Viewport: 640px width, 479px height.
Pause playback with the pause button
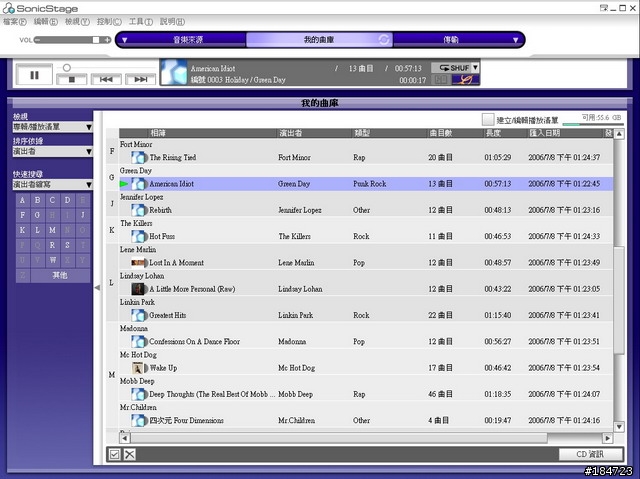[34, 75]
